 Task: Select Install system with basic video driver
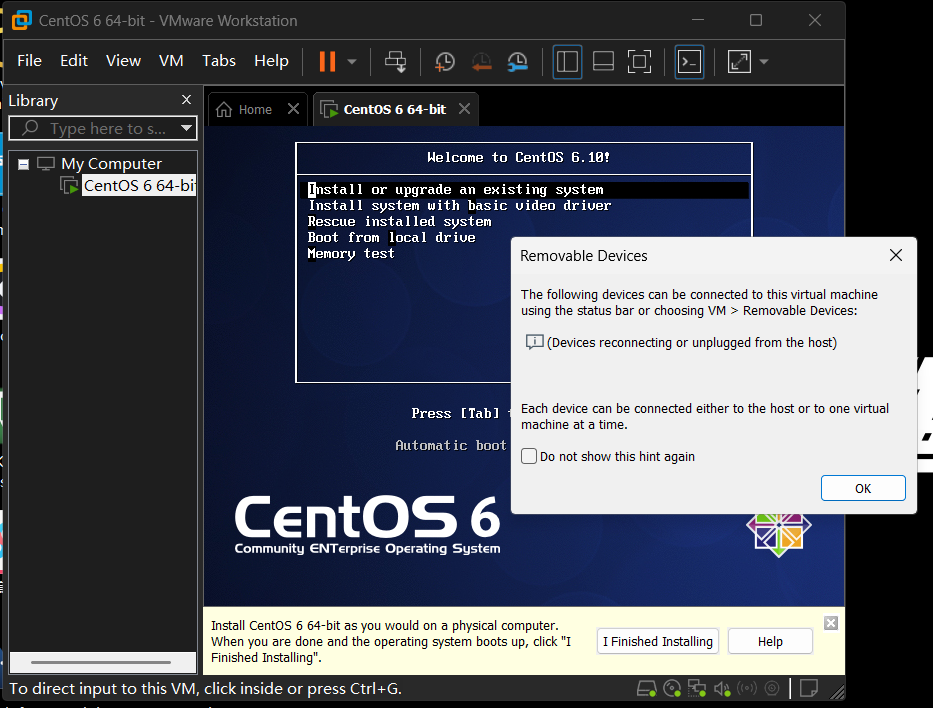(x=459, y=206)
